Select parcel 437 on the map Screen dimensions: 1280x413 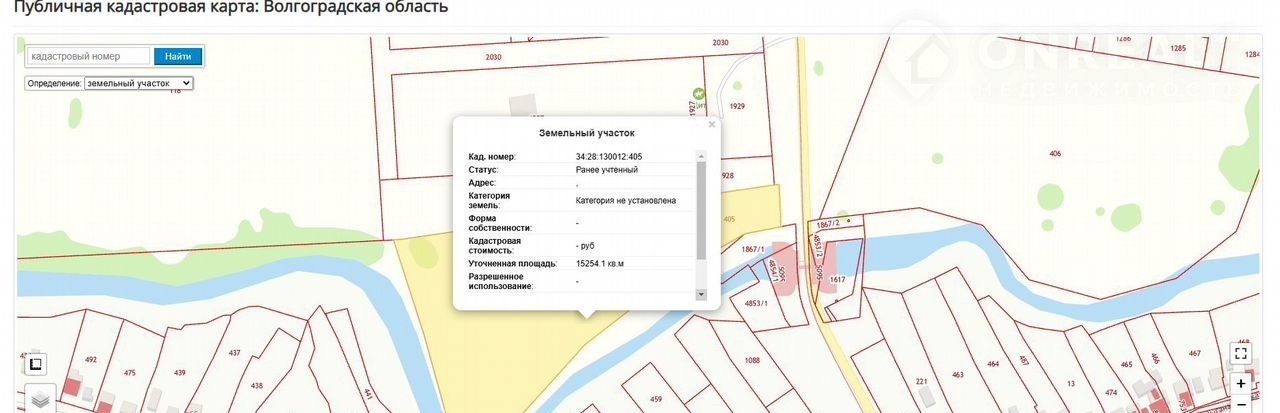(x=235, y=353)
